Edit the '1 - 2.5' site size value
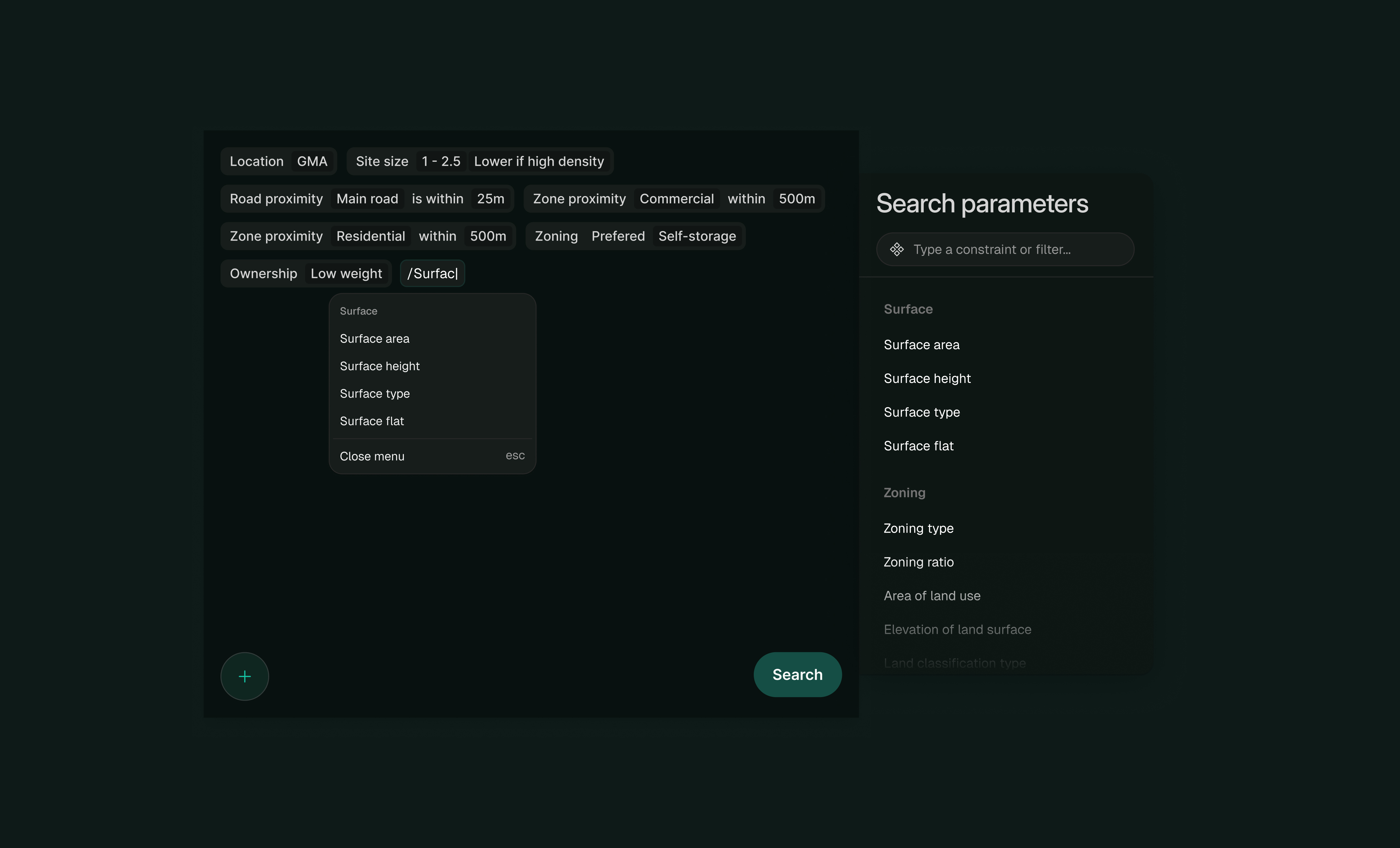Viewport: 1400px width, 848px height. 441,161
